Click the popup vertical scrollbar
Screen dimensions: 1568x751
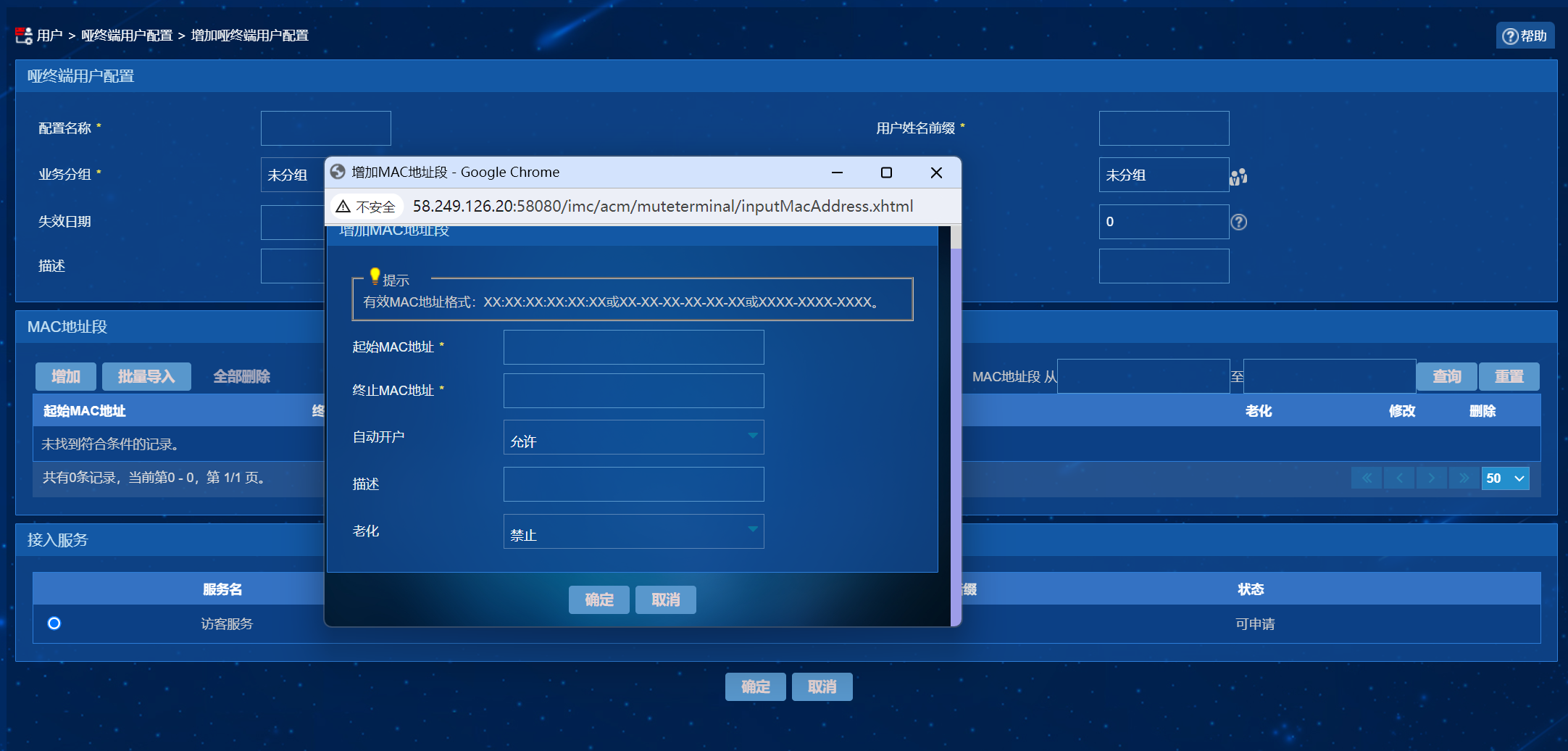[956, 426]
